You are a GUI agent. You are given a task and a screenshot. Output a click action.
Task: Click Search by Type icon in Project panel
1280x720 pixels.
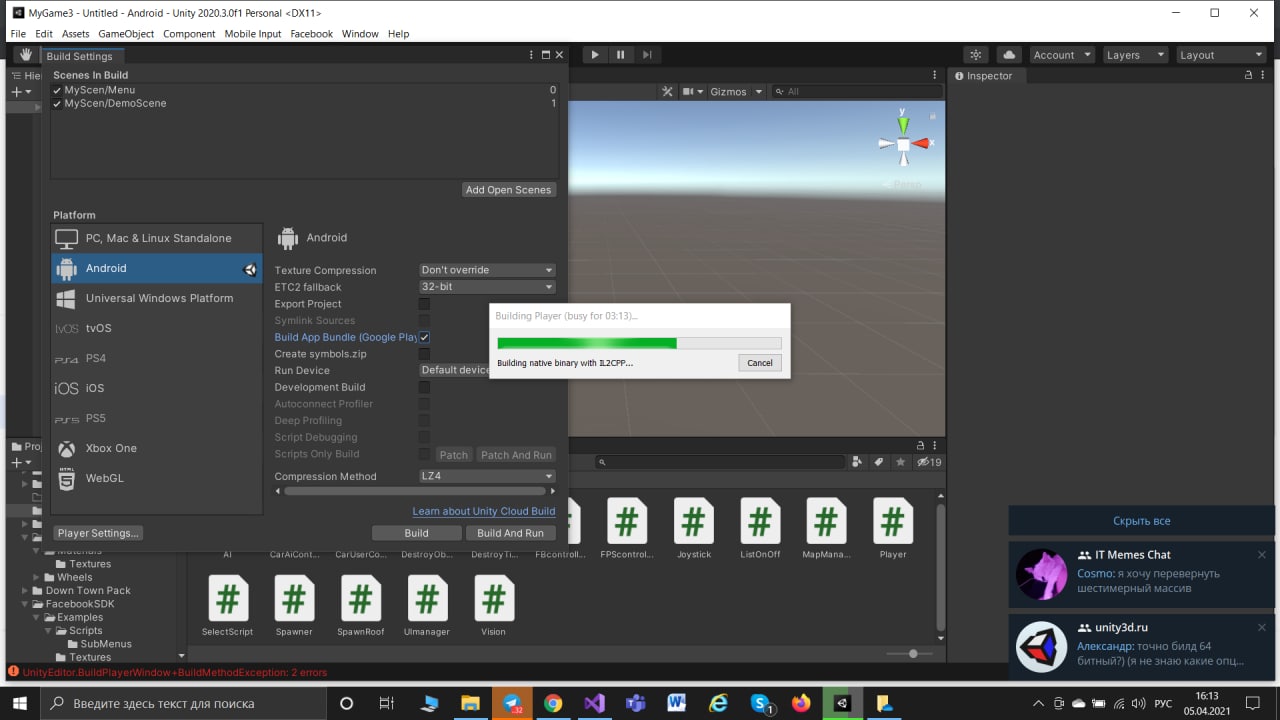pyautogui.click(x=857, y=462)
